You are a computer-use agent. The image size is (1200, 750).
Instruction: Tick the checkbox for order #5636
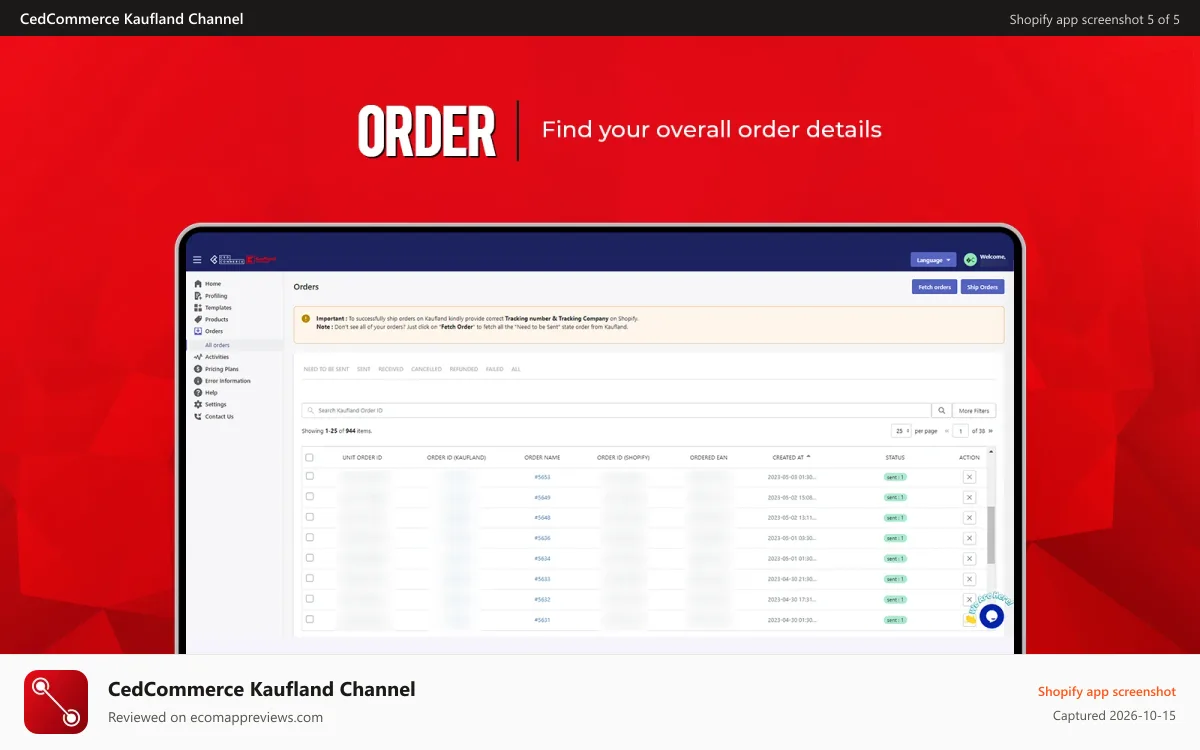coord(310,537)
